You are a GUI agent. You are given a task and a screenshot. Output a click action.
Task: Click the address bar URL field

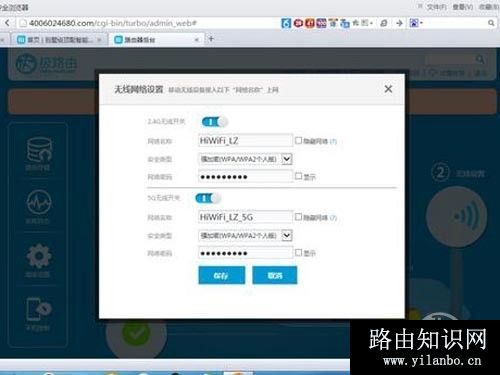[x=147, y=23]
